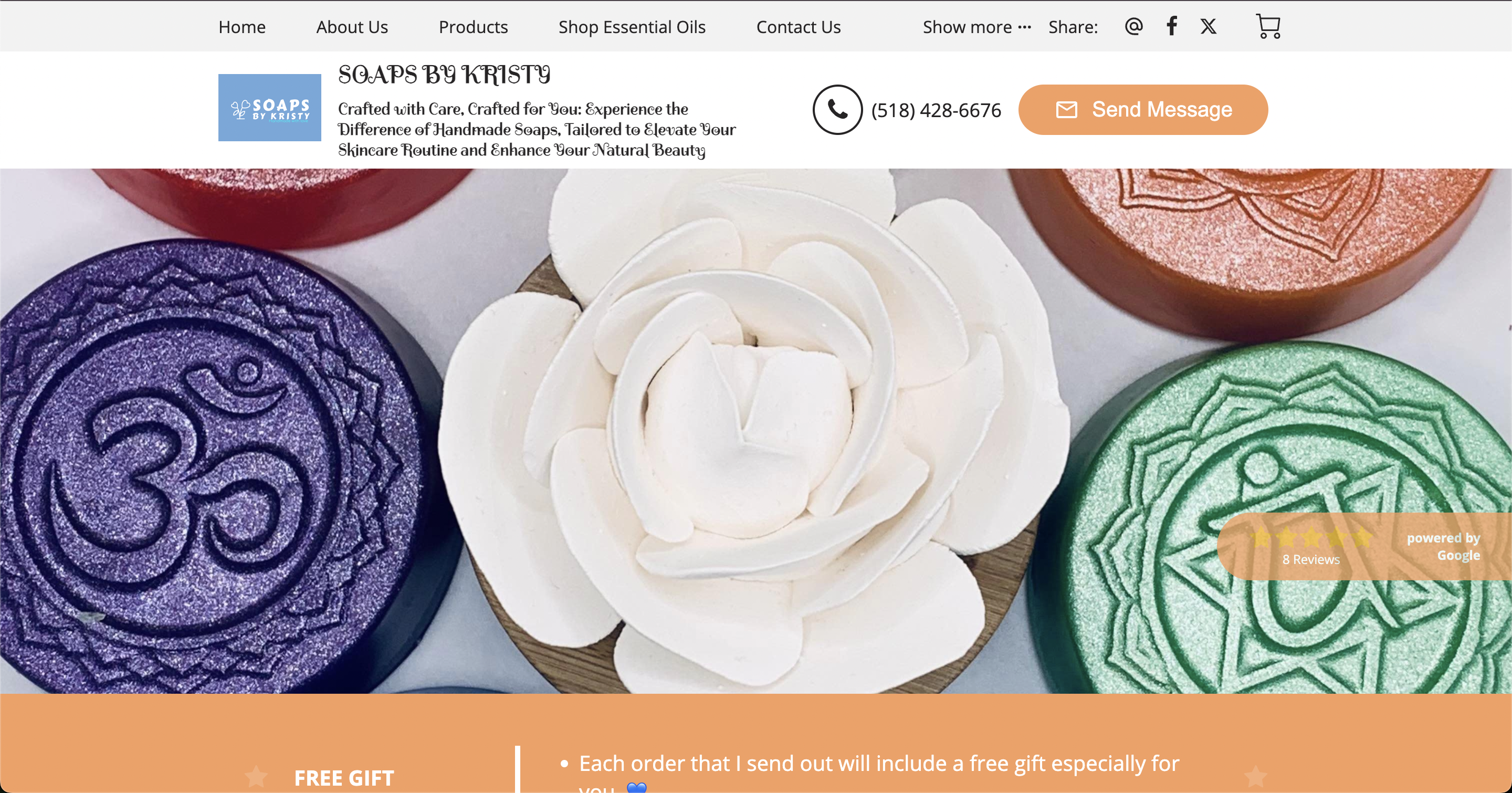Expand the Show more menu
The width and height of the screenshot is (1512, 793).
[x=976, y=27]
